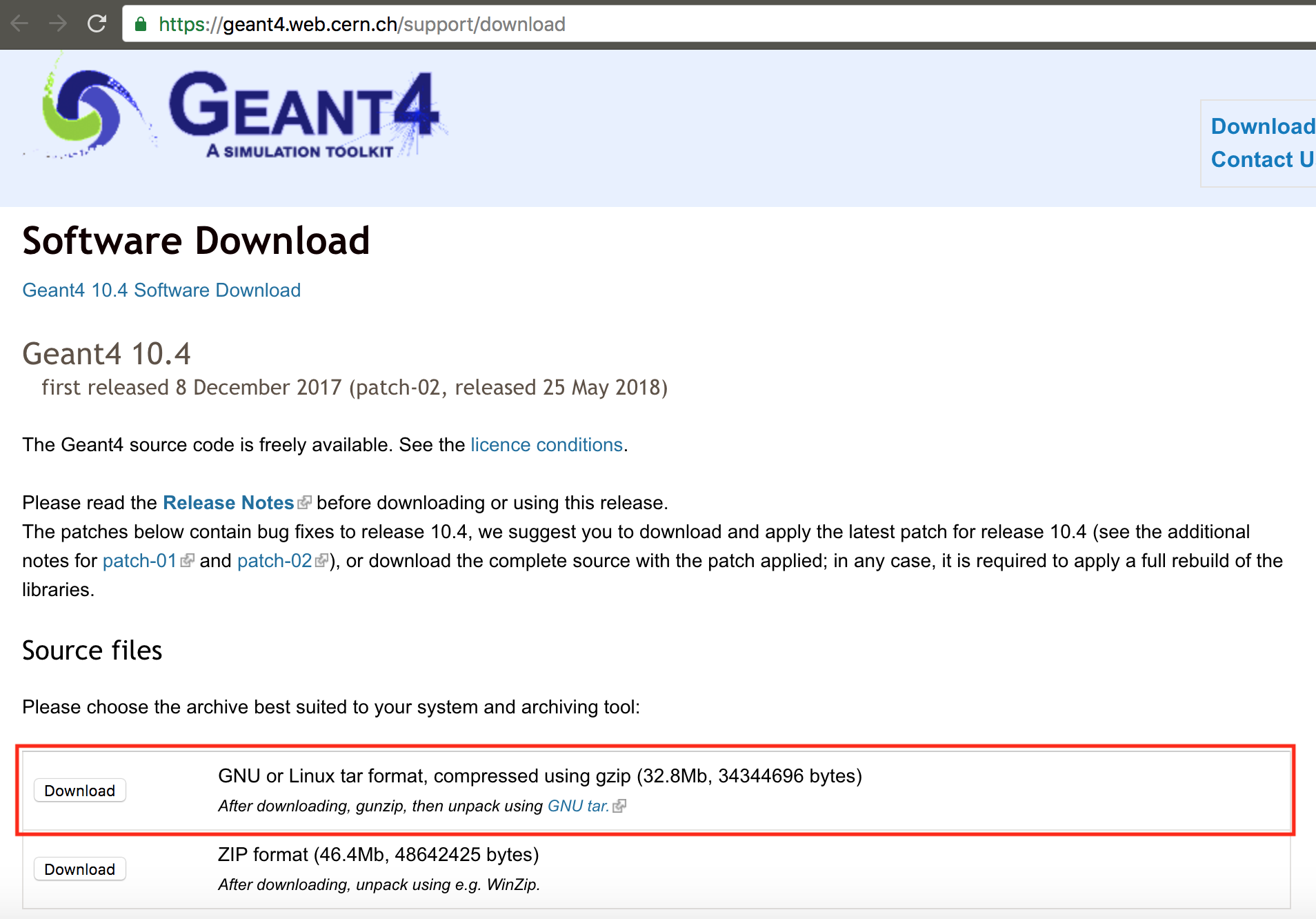Viewport: 1316px width, 919px height.
Task: Open the Release Notes
Action: [228, 502]
